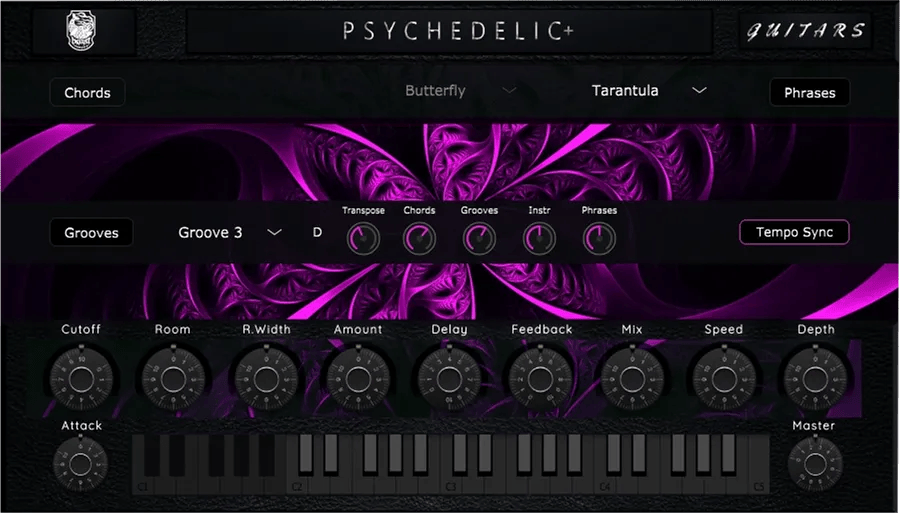Expand the Butterfly dropdown chevron

[509, 91]
